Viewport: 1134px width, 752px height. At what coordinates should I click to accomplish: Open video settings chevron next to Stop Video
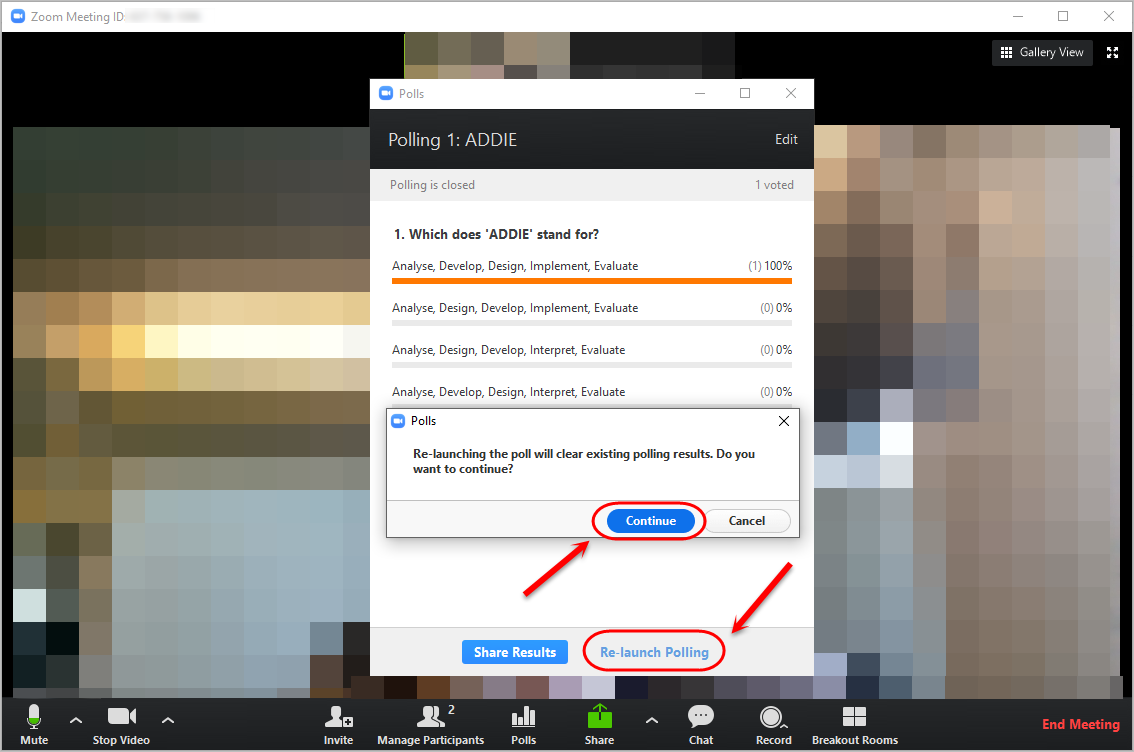[x=167, y=720]
